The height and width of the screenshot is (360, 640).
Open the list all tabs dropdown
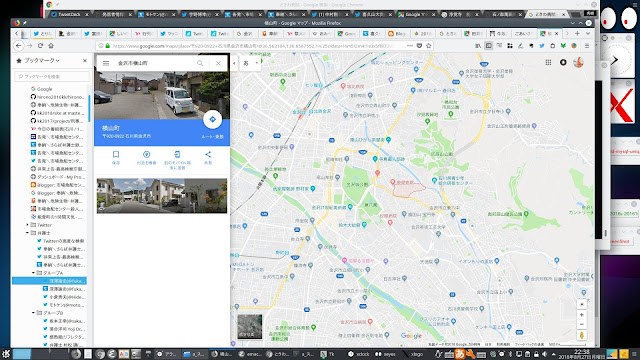pyautogui.click(x=588, y=33)
